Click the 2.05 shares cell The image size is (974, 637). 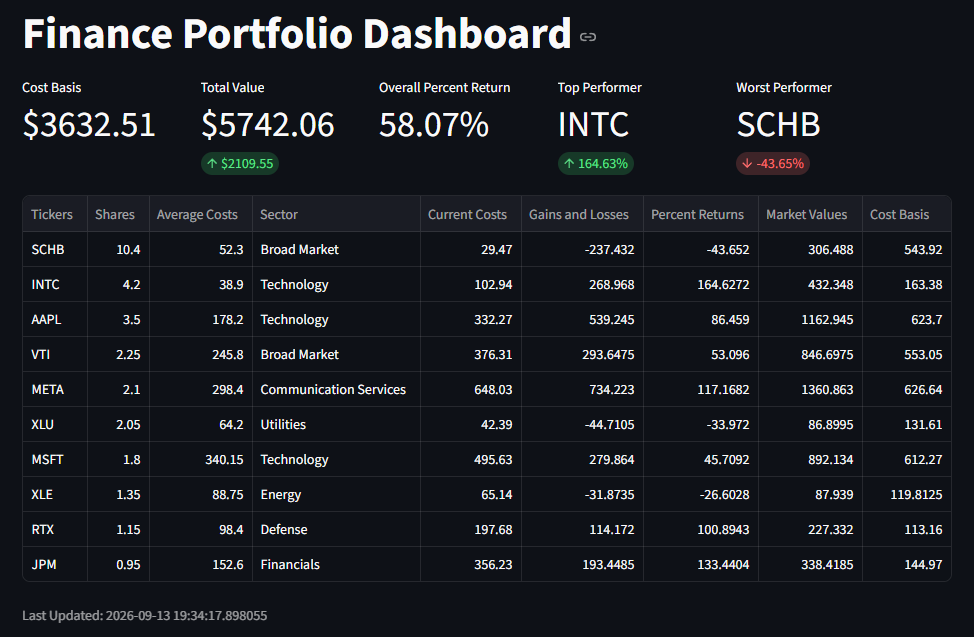tap(118, 424)
